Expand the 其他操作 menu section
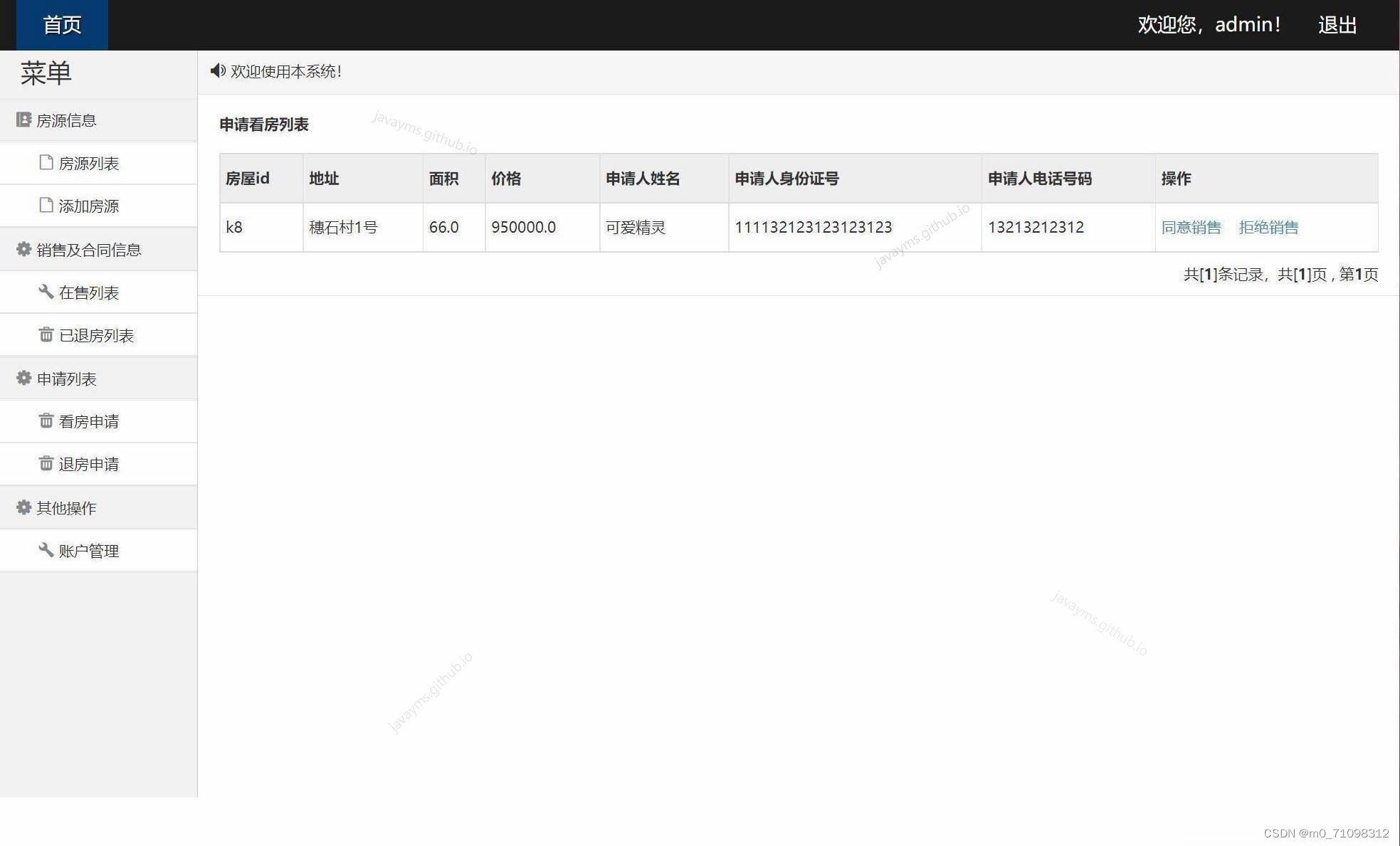Screen dimensions: 1400x846 66,508
